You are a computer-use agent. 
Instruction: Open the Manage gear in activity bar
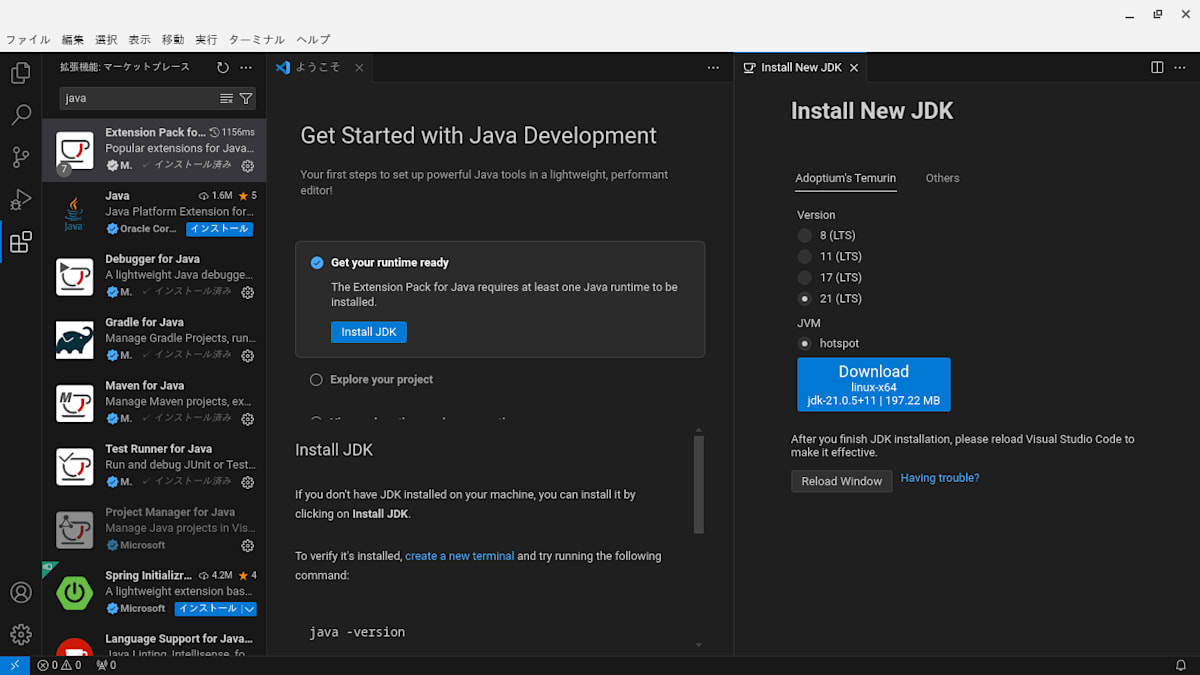[20, 634]
